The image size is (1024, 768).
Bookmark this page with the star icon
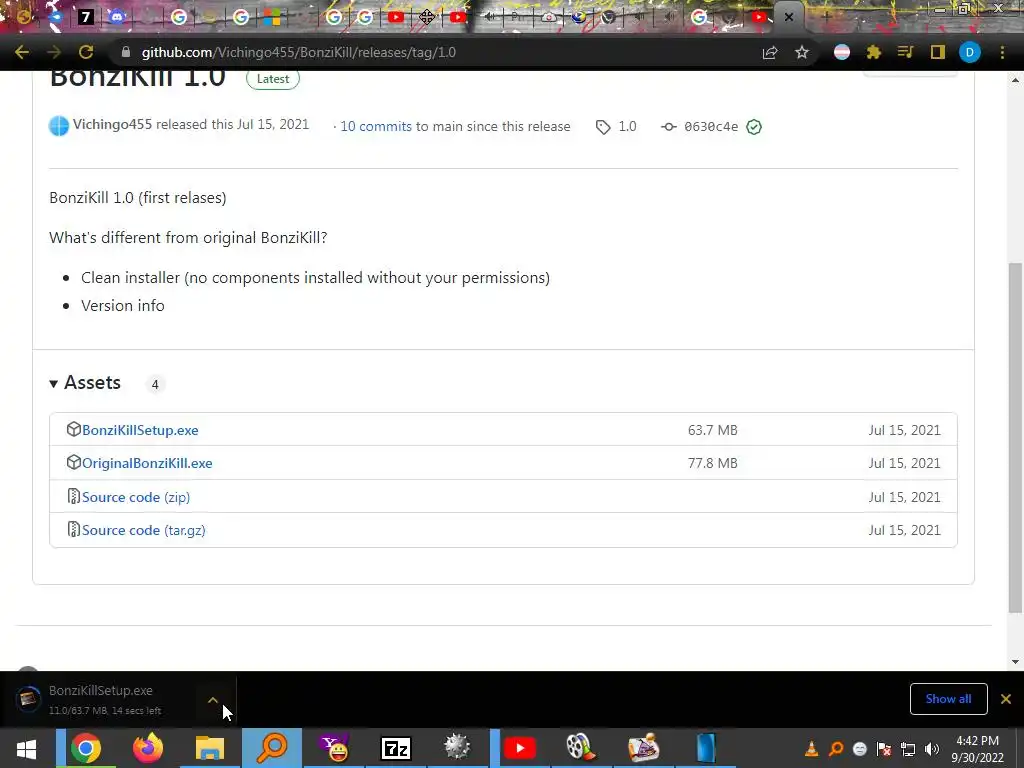[x=802, y=52]
